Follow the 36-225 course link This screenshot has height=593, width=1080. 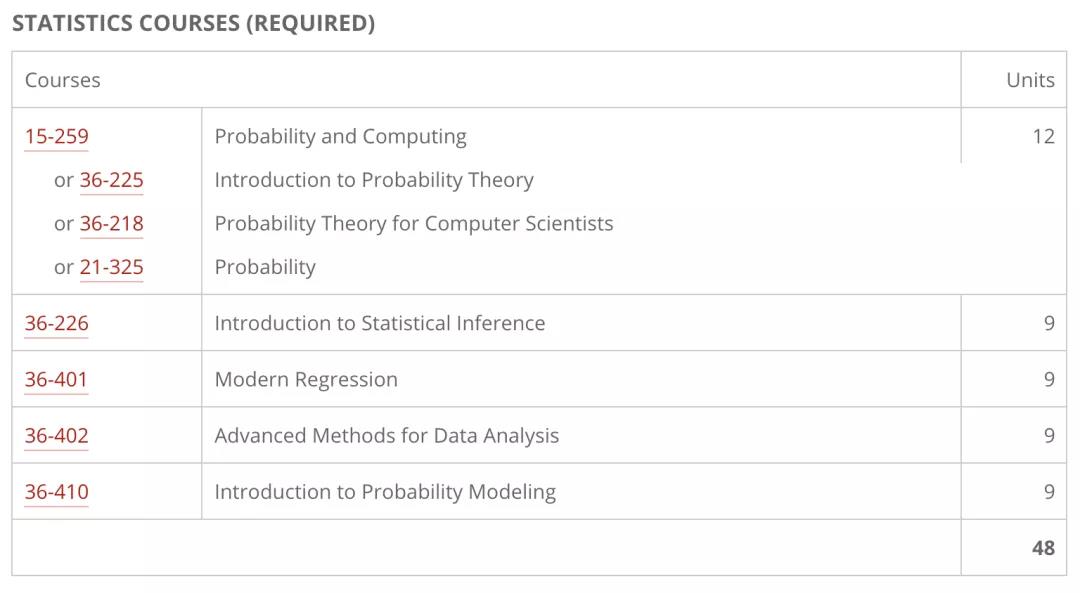click(111, 181)
